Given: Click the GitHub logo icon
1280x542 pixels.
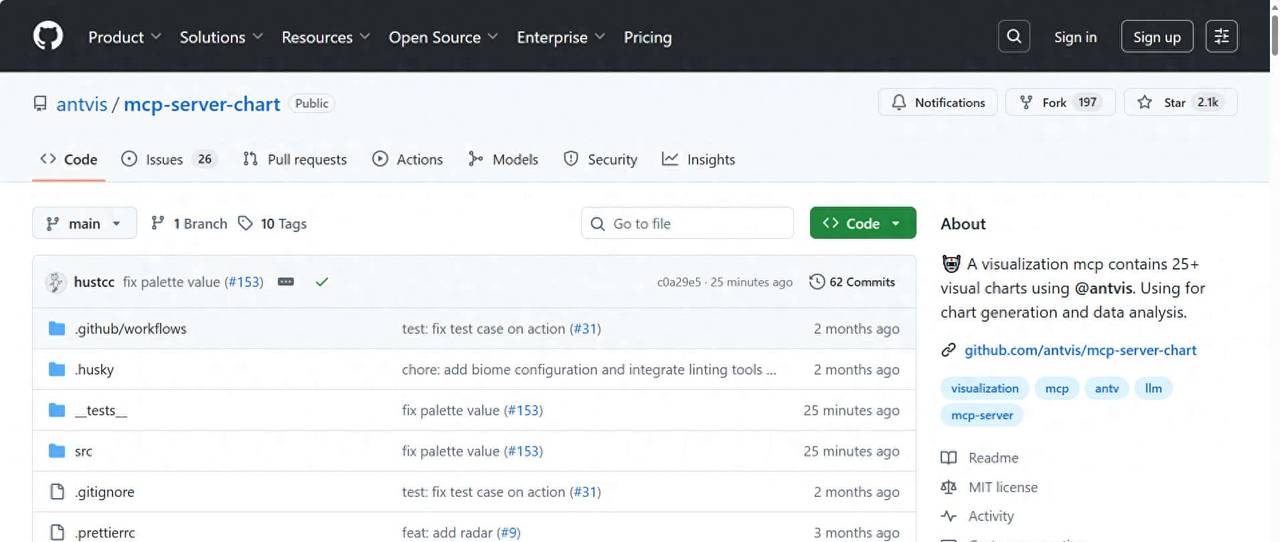Looking at the screenshot, I should click(48, 37).
